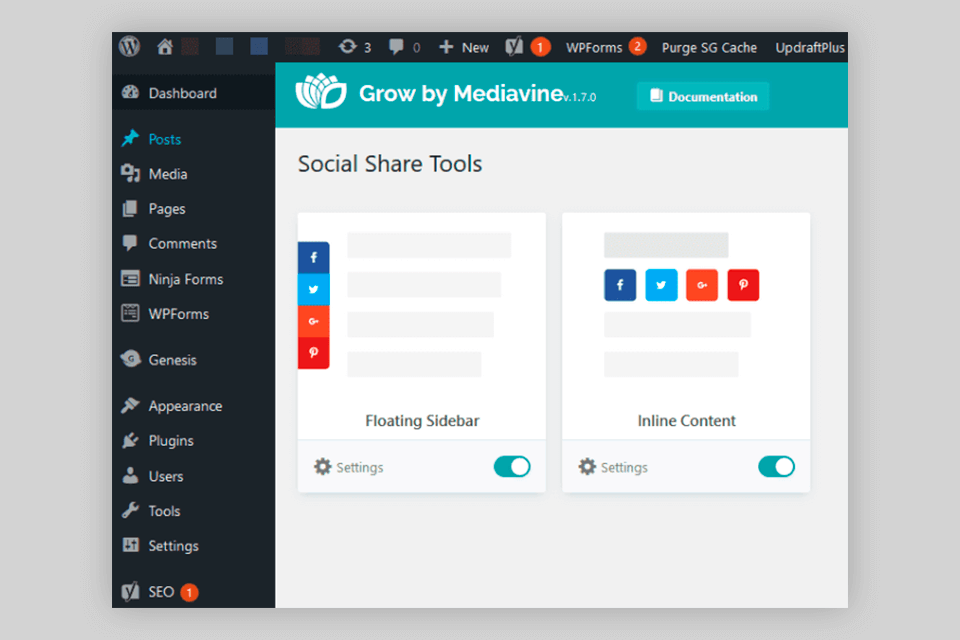Click the Dashboard gauge icon
The height and width of the screenshot is (640, 960).
(130, 92)
